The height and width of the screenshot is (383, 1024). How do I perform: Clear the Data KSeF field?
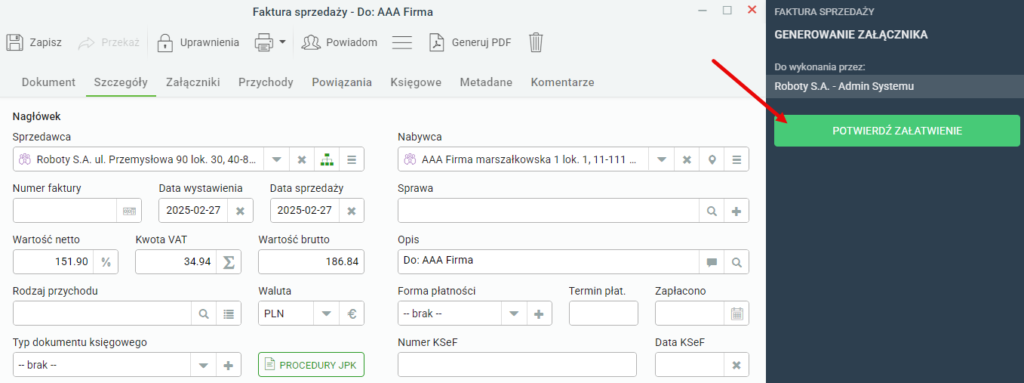tap(737, 365)
